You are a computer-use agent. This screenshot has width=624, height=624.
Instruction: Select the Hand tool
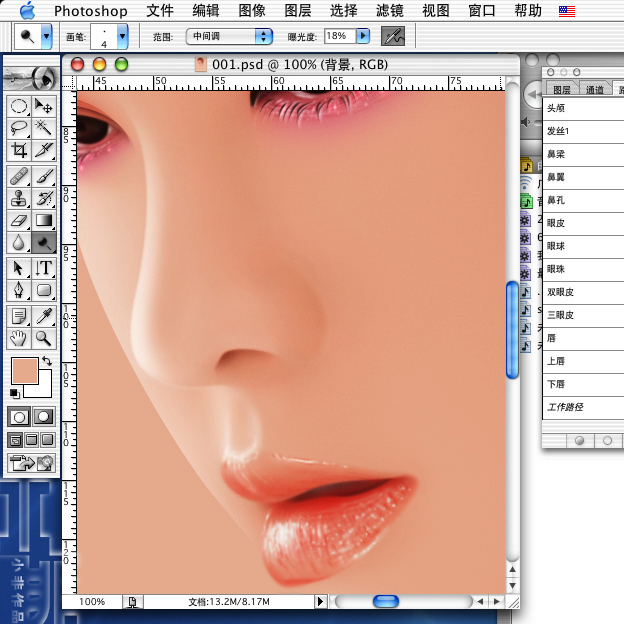19,338
